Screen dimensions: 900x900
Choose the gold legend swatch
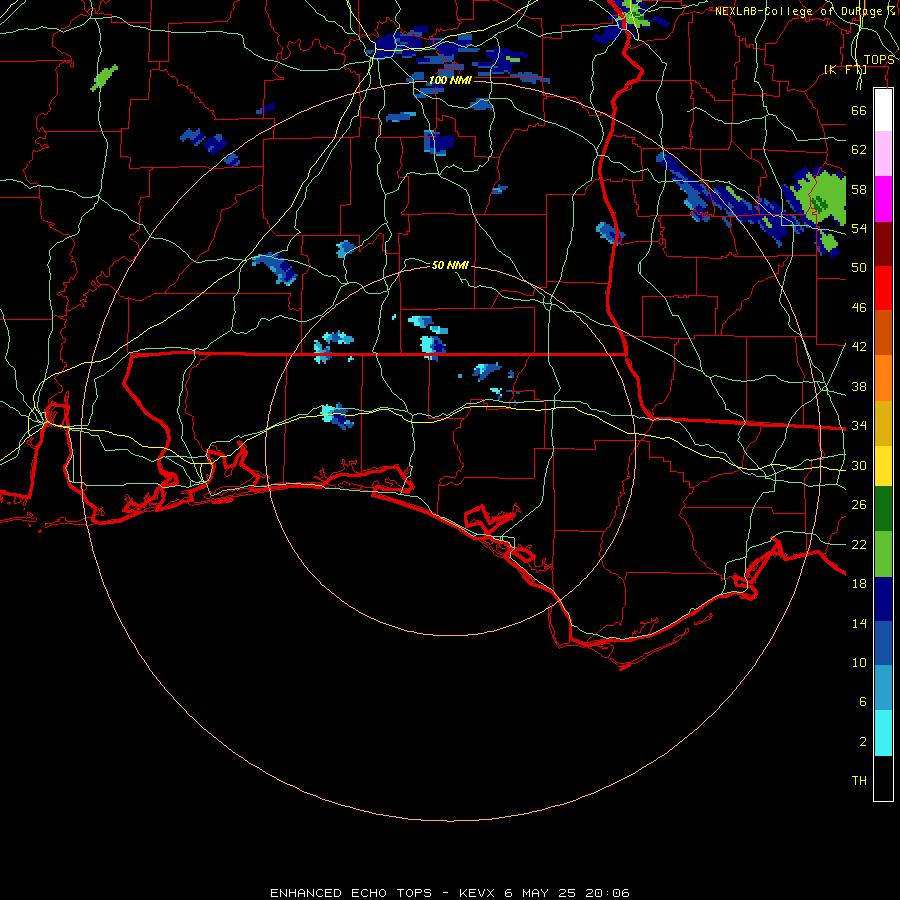pyautogui.click(x=883, y=423)
